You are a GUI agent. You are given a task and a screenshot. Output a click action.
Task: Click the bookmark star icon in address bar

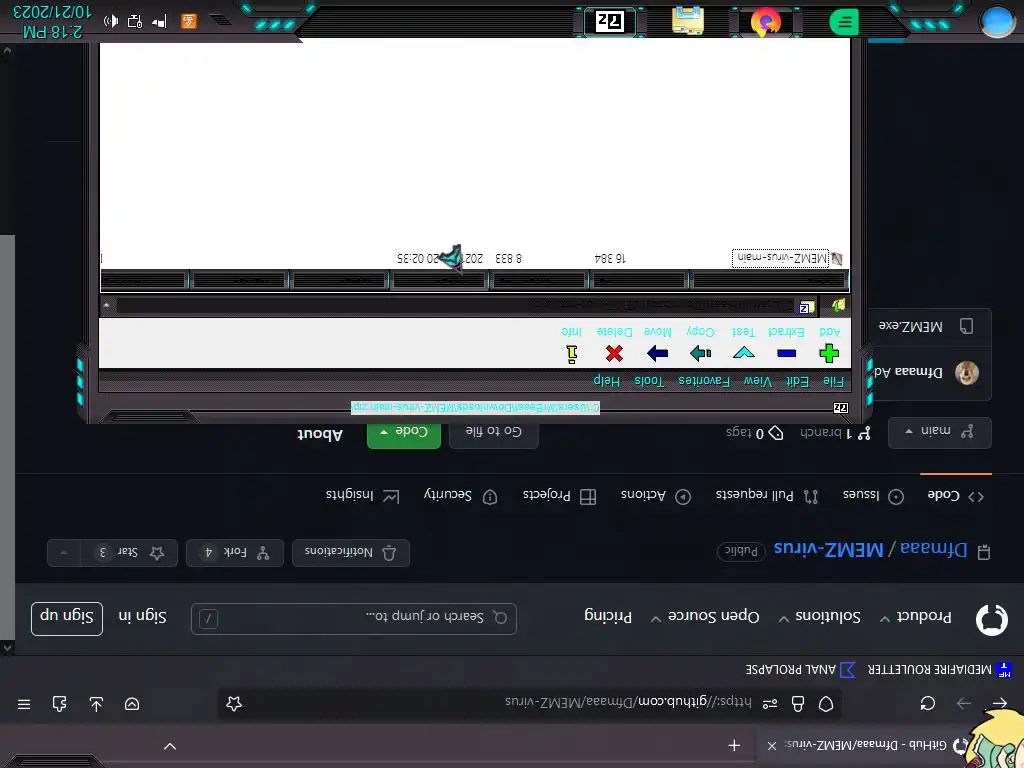[x=233, y=703]
